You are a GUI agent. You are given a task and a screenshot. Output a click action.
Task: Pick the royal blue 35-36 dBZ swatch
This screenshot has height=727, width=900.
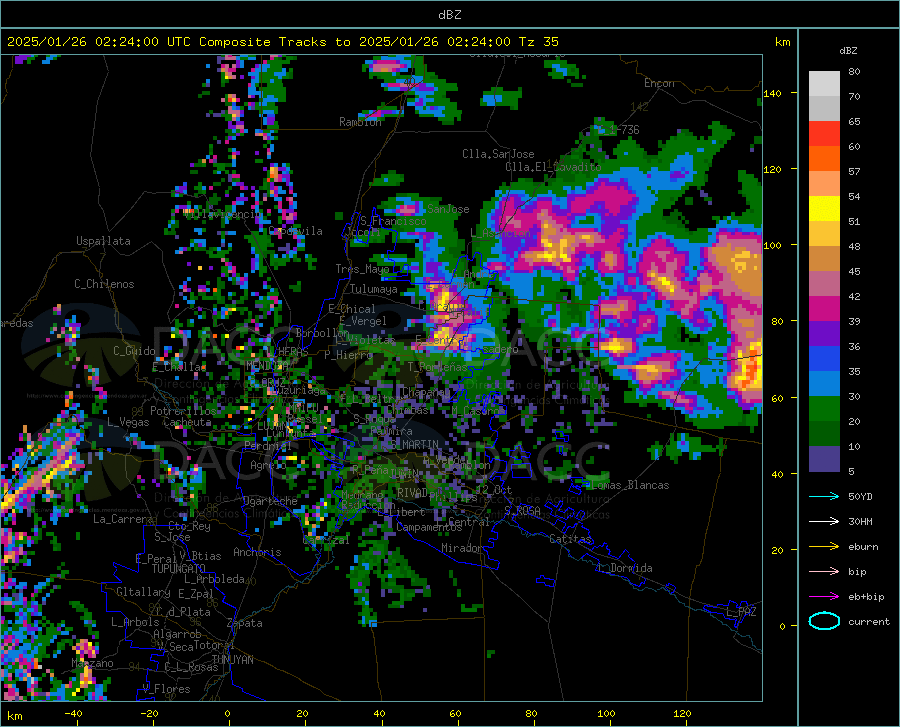(x=824, y=359)
